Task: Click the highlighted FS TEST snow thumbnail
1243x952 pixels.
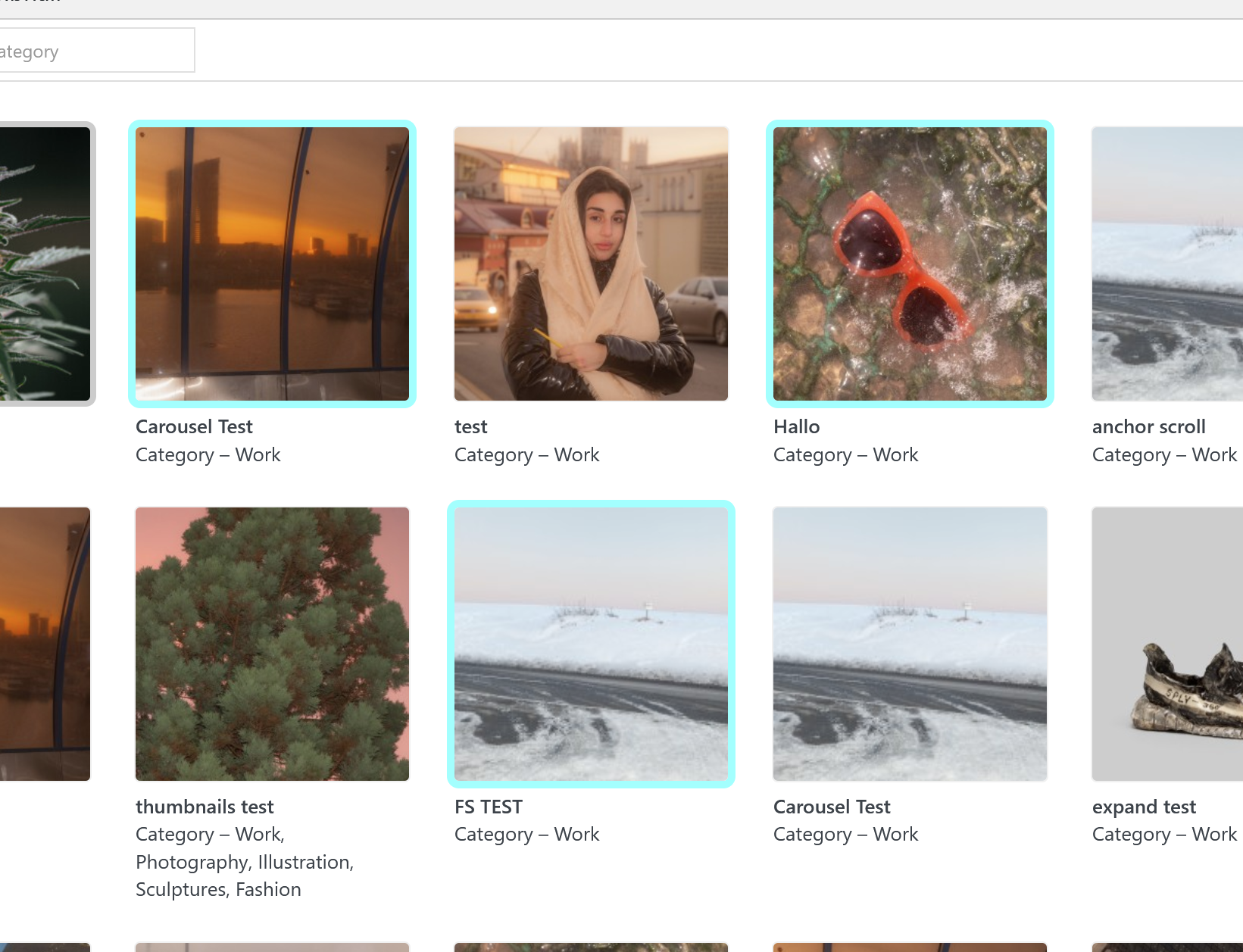Action: point(591,644)
